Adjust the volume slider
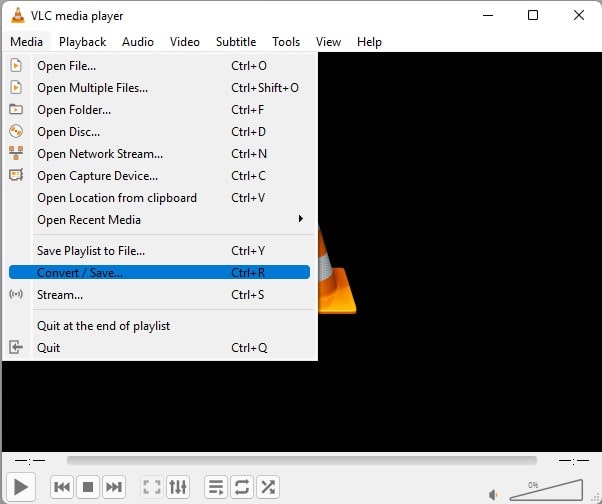This screenshot has height=504, width=602. point(547,489)
